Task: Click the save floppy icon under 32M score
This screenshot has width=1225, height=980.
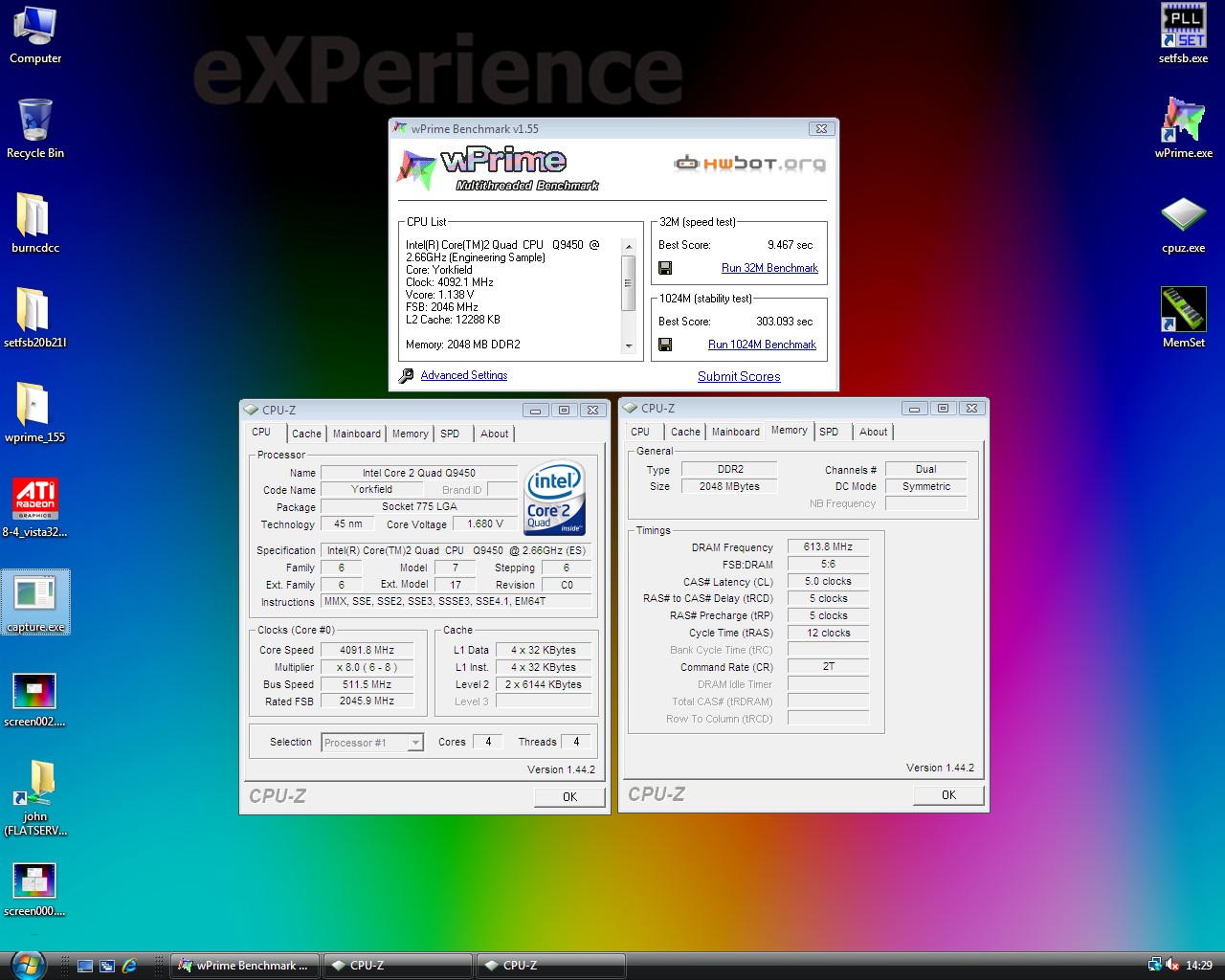Action: (x=665, y=268)
